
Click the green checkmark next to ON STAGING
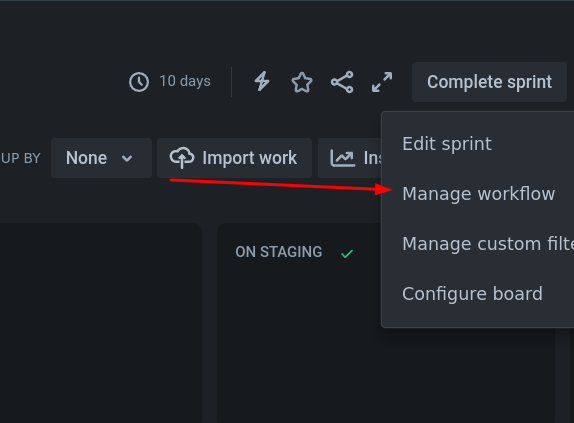(347, 254)
